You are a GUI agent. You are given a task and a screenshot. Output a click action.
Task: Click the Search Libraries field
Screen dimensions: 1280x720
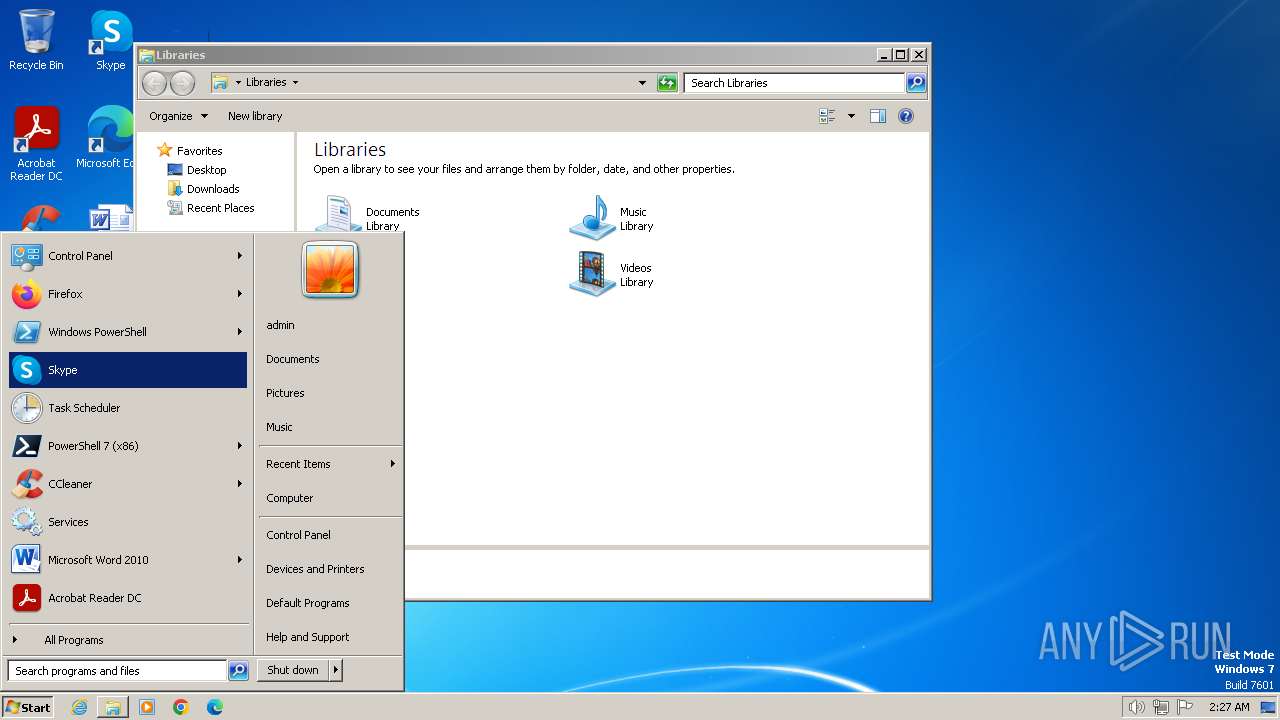[x=795, y=83]
